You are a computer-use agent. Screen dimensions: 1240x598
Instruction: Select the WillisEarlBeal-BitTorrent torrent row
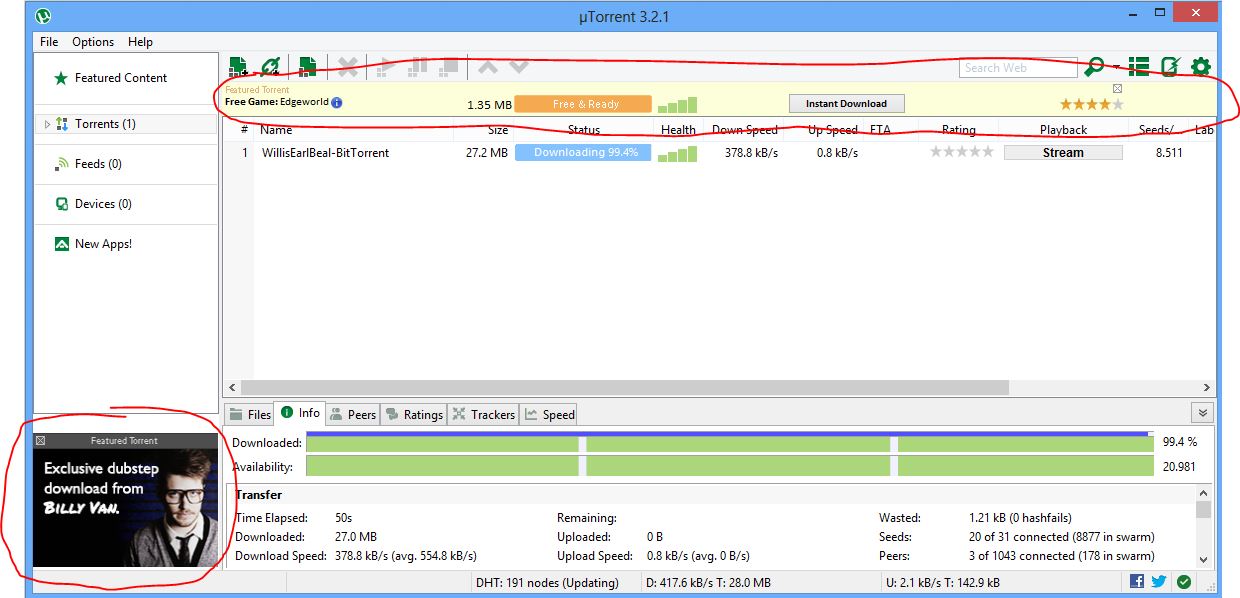click(718, 153)
